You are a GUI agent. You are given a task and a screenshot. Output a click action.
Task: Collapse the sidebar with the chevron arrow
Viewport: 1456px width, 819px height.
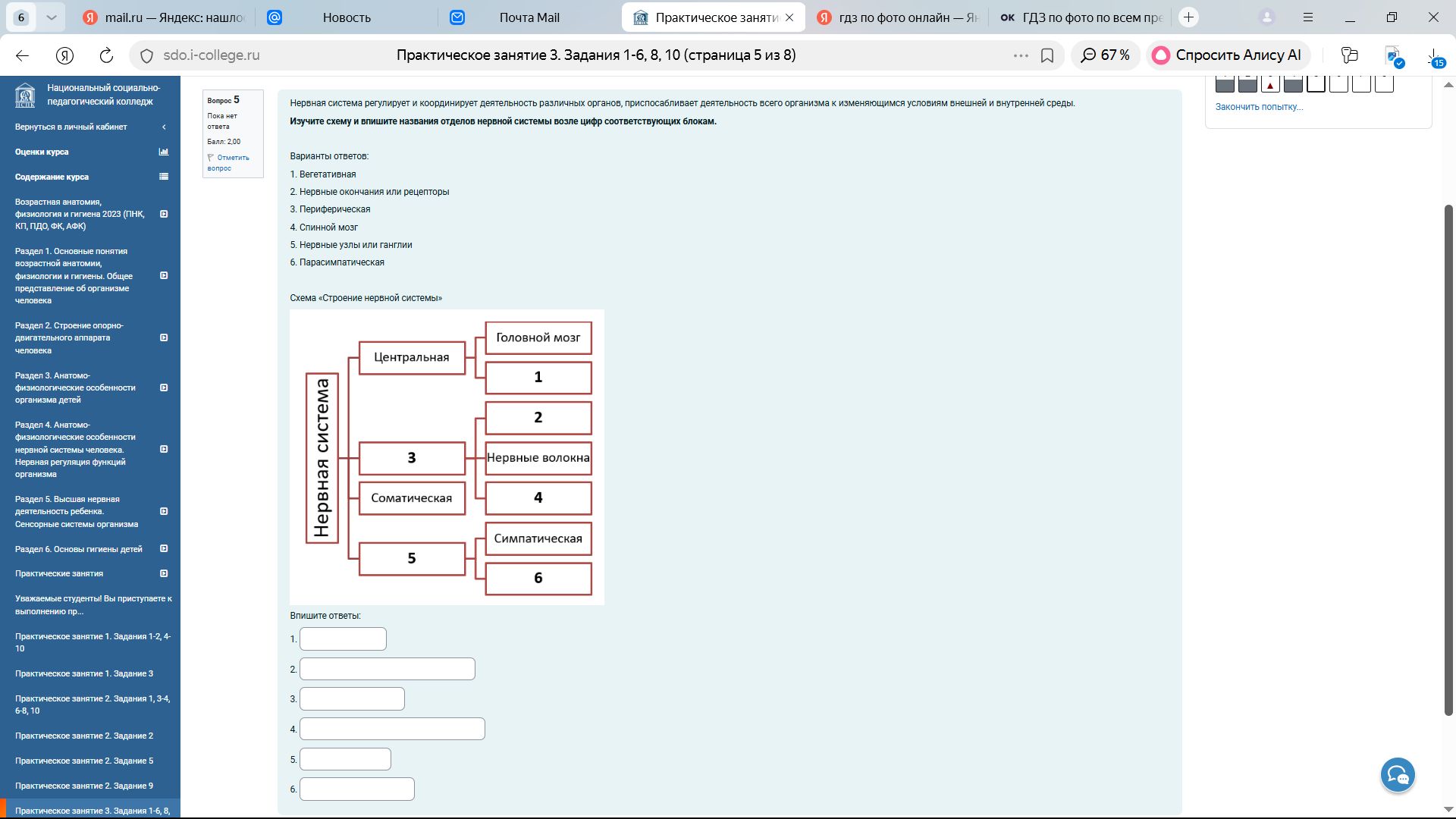coord(164,127)
